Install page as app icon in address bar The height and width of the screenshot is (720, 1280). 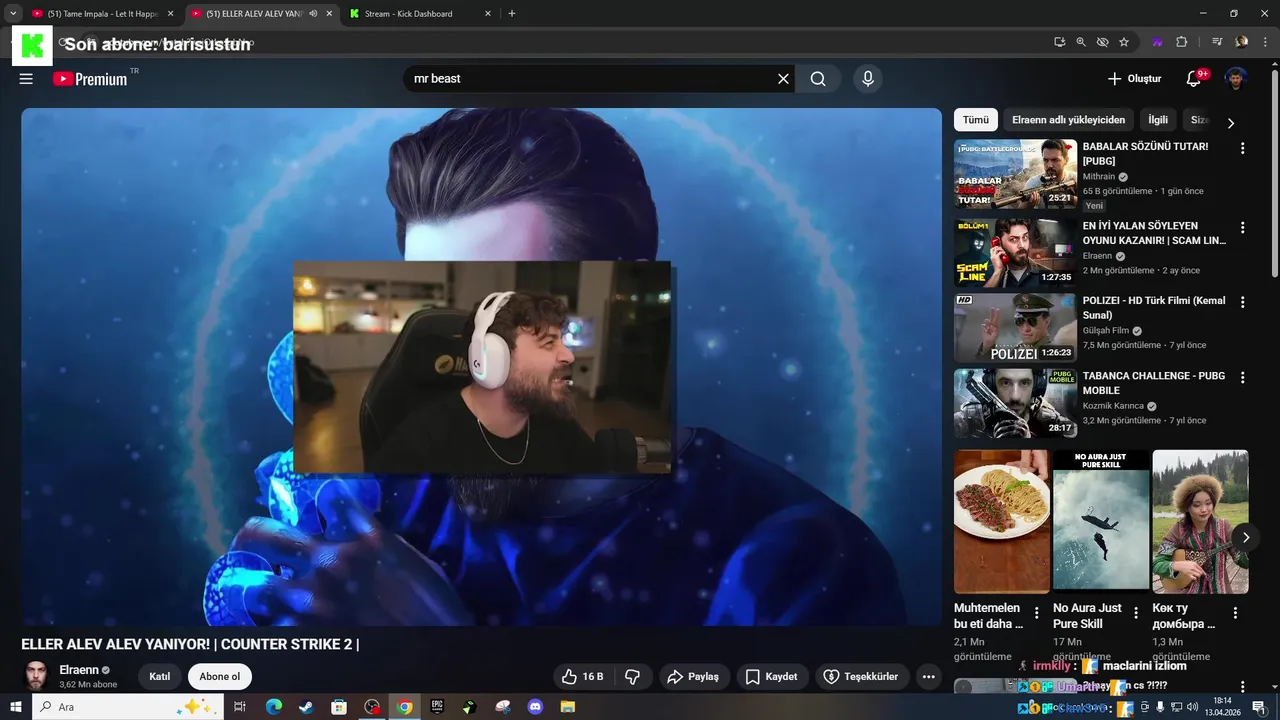tap(1059, 42)
